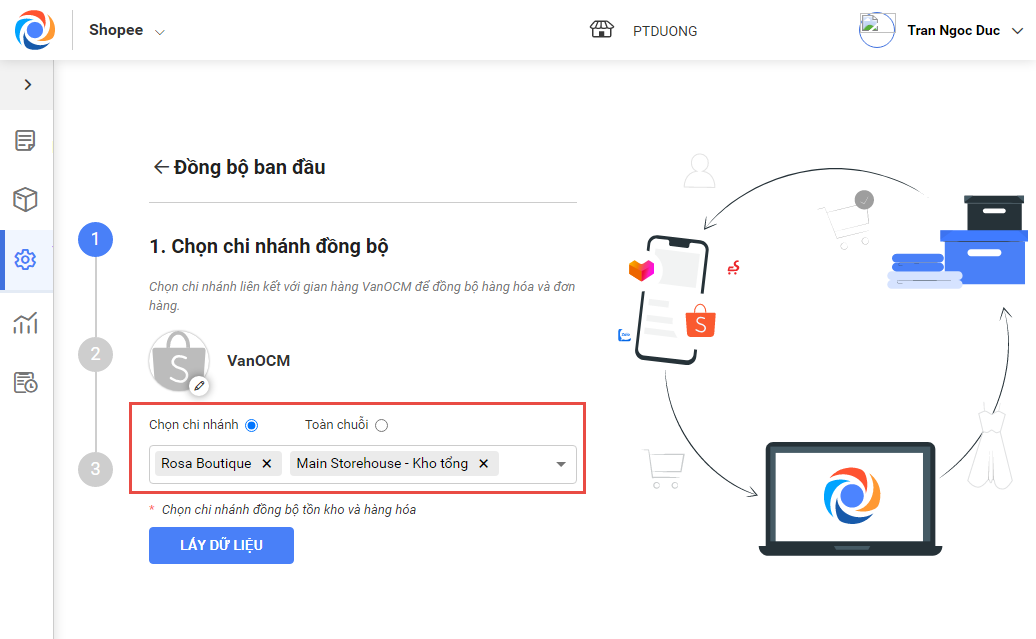Remove the Rosa Boutique branch tag
1036x639 pixels.
coord(266,464)
